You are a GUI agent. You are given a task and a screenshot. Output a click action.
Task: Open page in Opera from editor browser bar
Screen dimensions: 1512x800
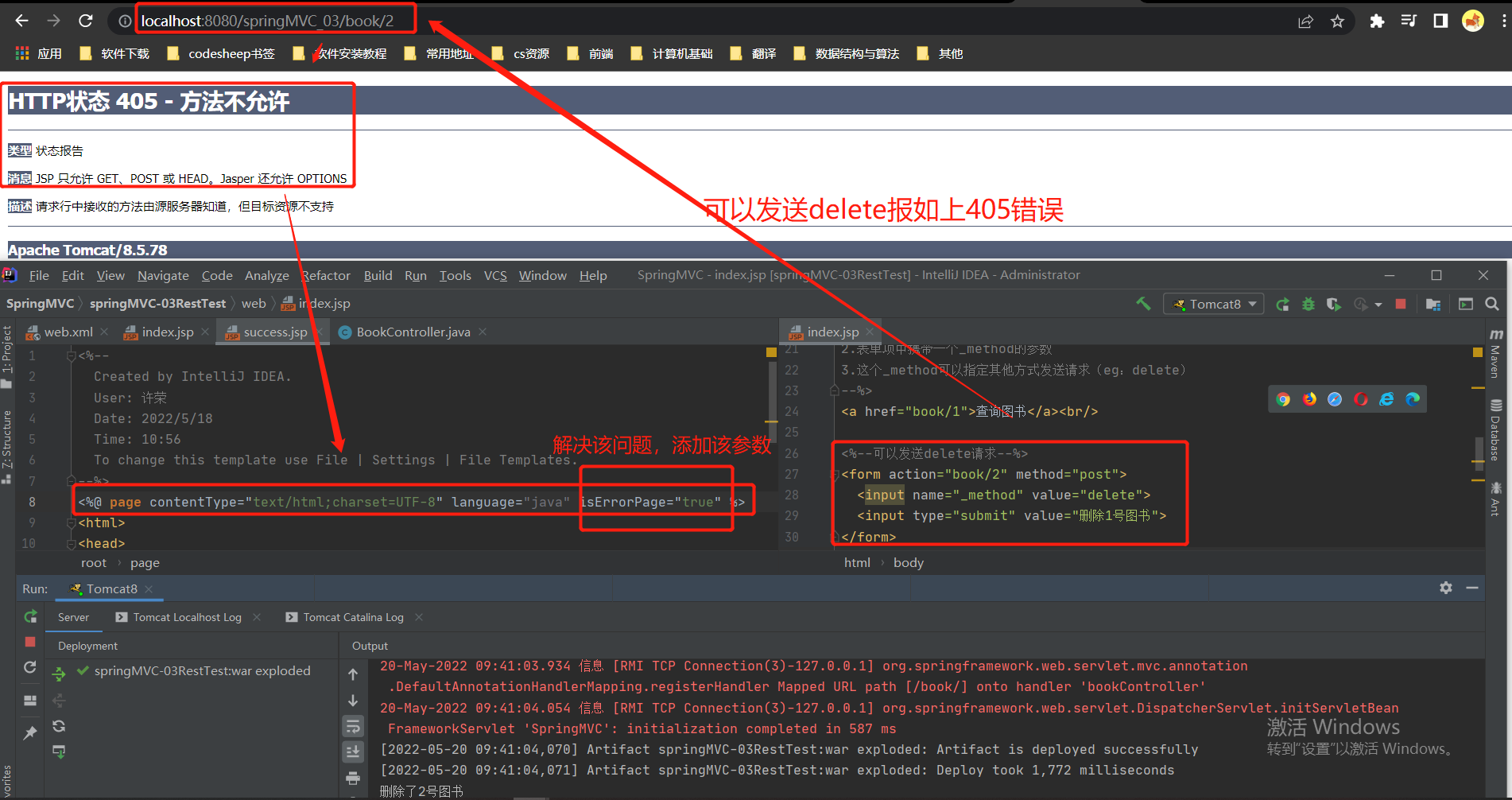pyautogui.click(x=1361, y=399)
